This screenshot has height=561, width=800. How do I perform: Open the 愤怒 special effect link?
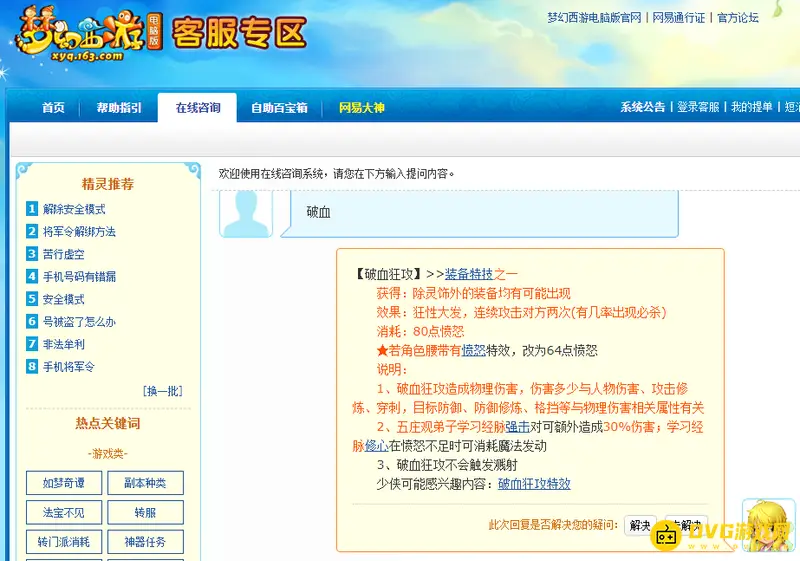(473, 350)
